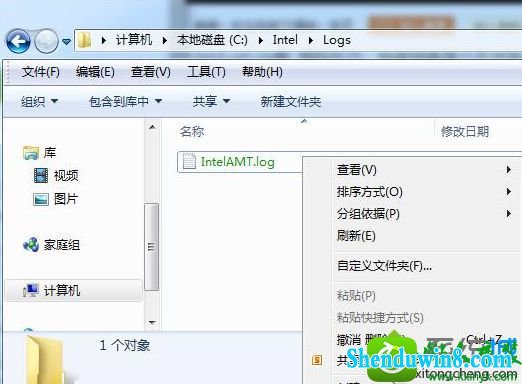Open the 查看(V) menu in menu bar
The width and height of the screenshot is (522, 384).
151,72
